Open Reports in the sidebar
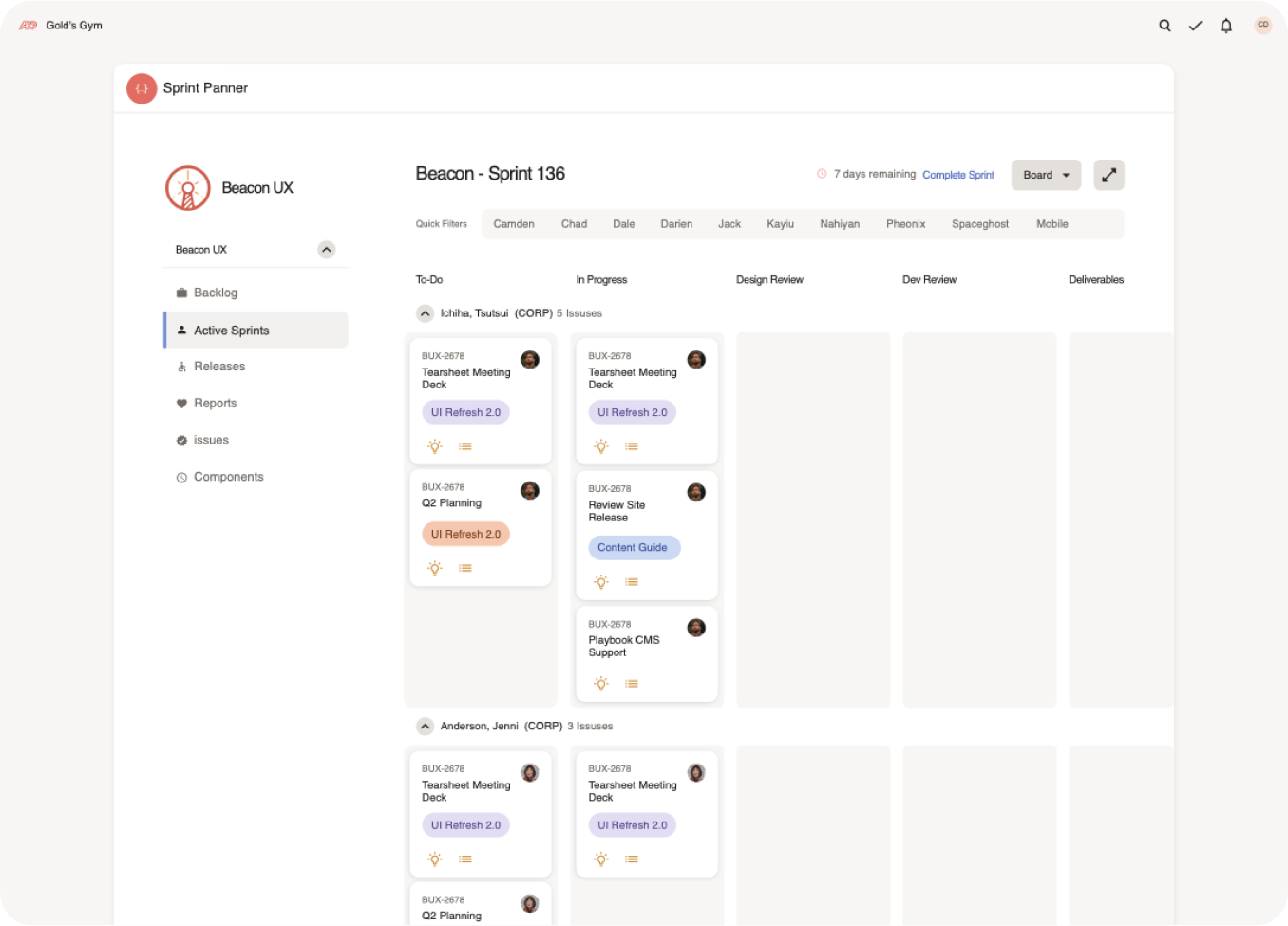Screen dimensions: 1288x926 pos(216,403)
